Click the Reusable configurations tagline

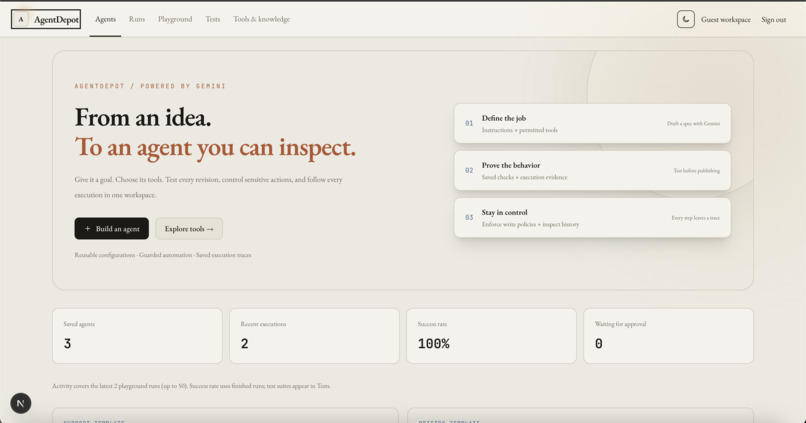tap(163, 255)
